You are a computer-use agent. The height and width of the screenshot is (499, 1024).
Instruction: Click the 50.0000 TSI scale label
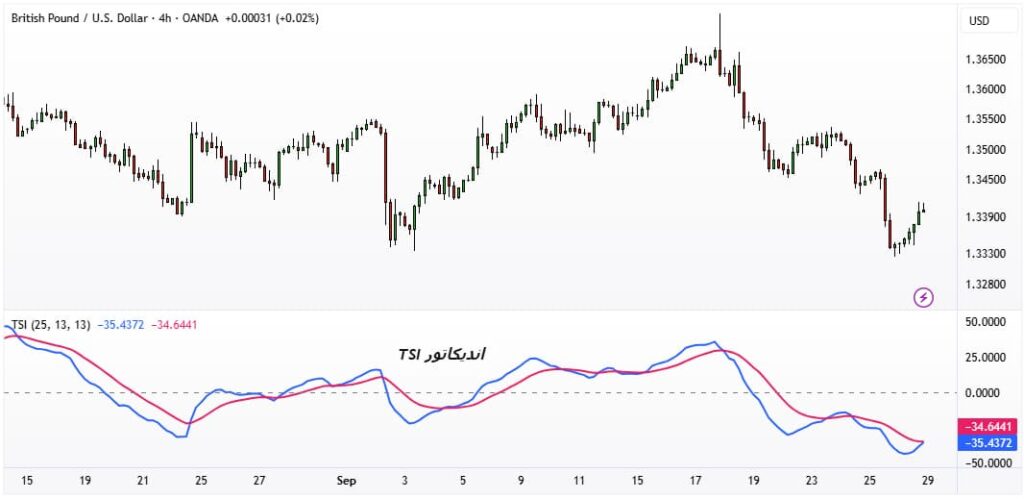pos(984,323)
